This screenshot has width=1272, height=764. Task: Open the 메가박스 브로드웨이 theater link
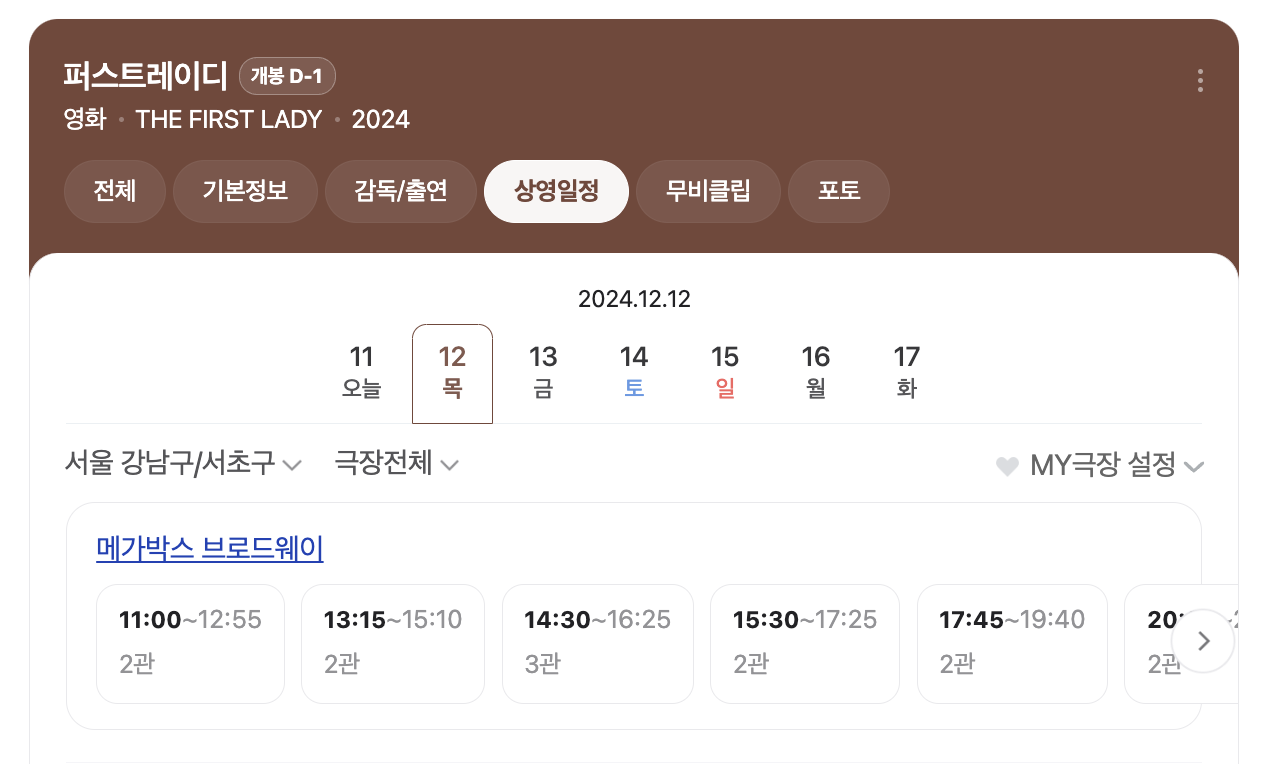click(x=209, y=549)
